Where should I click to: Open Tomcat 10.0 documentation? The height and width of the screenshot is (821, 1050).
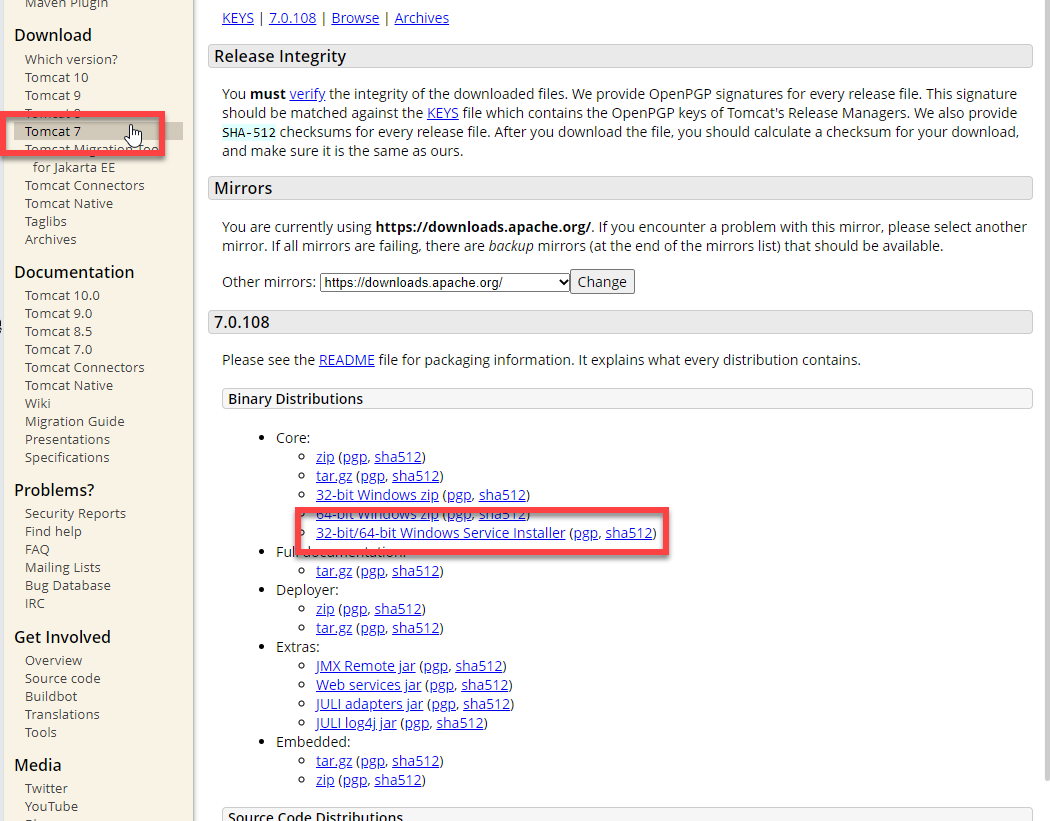point(62,295)
